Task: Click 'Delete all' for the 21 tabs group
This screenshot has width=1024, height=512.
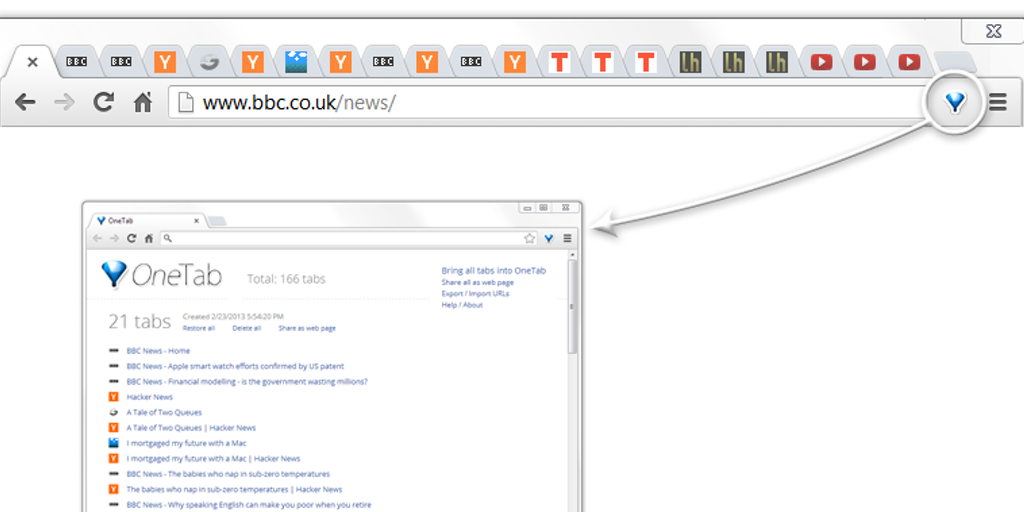Action: pyautogui.click(x=246, y=328)
